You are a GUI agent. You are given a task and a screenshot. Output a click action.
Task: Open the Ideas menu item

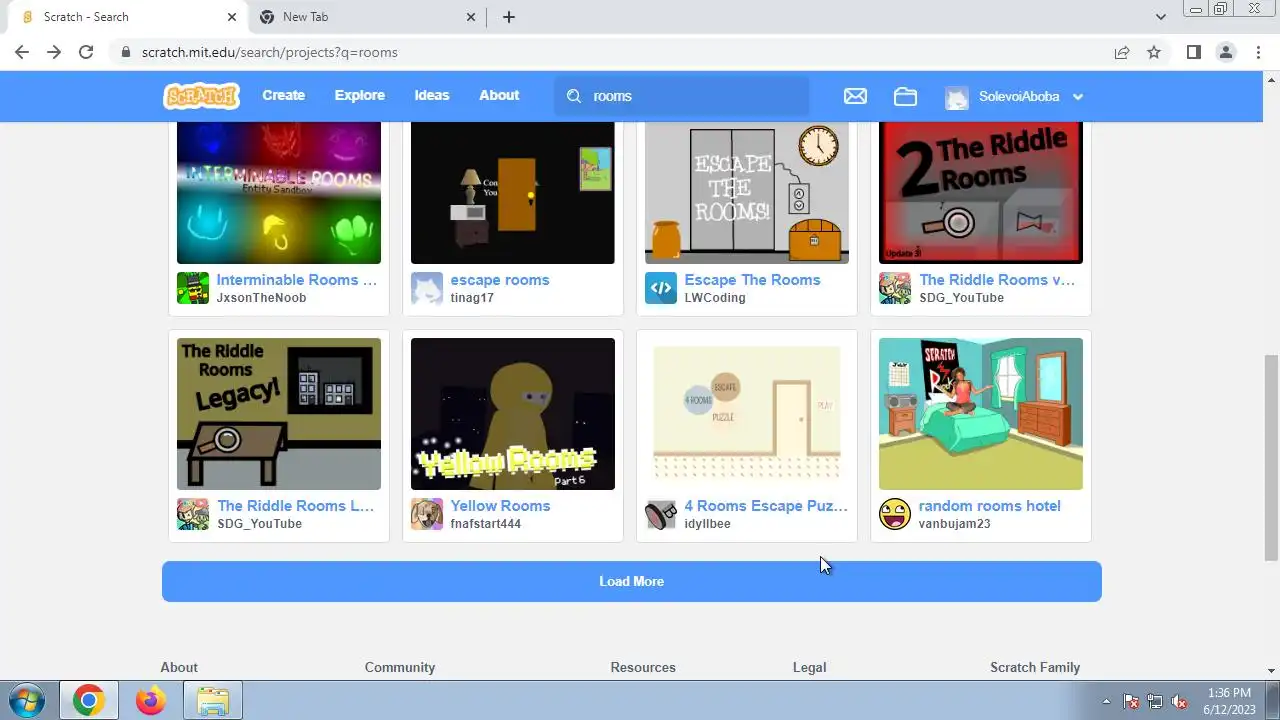point(432,96)
